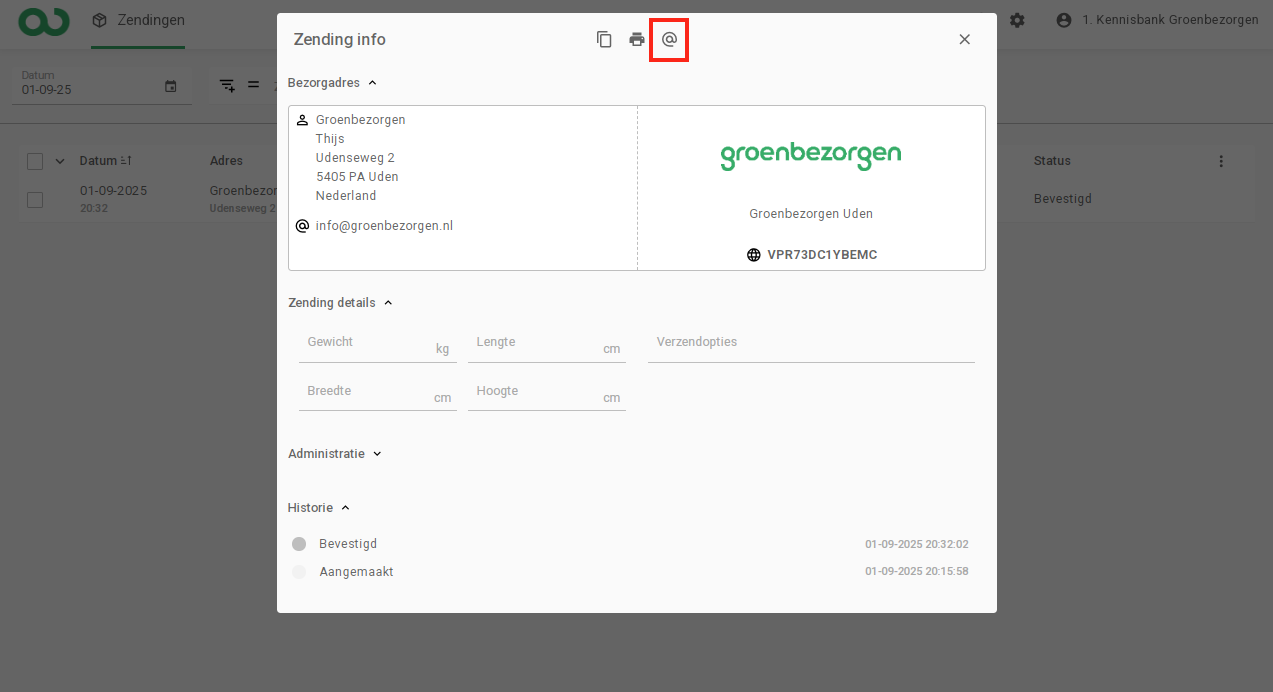
Task: Open the table column options menu
Action: pos(1220,161)
